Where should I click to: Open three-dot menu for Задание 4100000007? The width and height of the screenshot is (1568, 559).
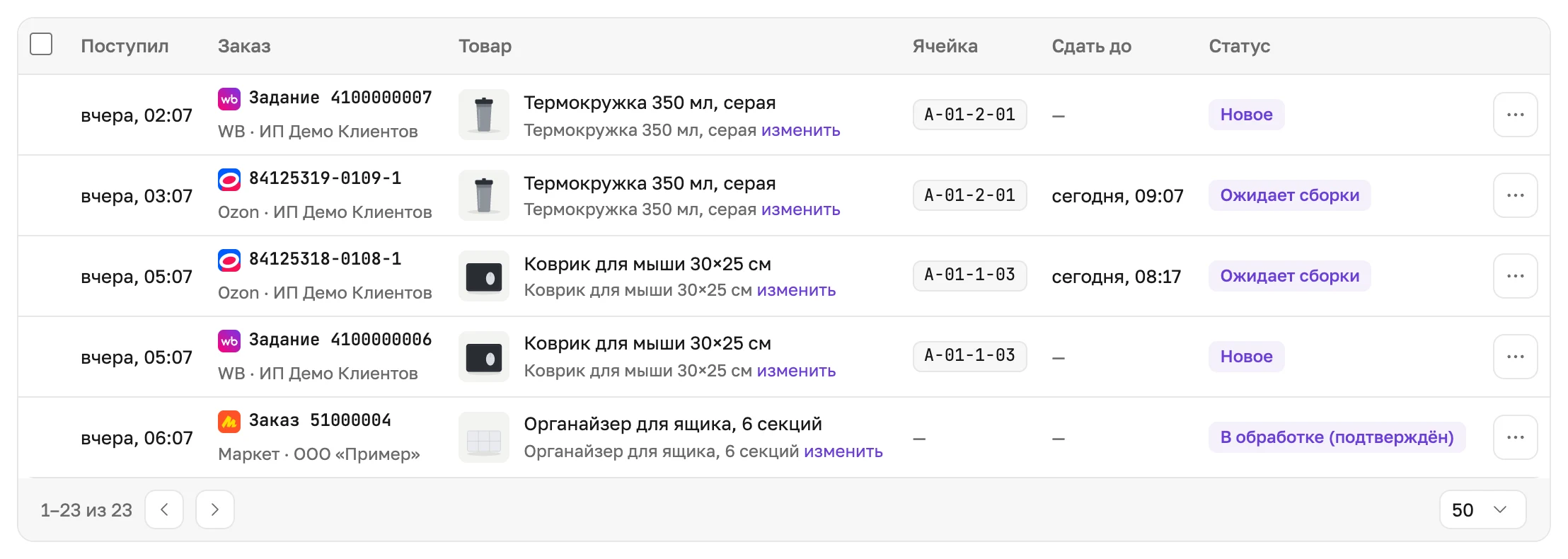click(1515, 115)
